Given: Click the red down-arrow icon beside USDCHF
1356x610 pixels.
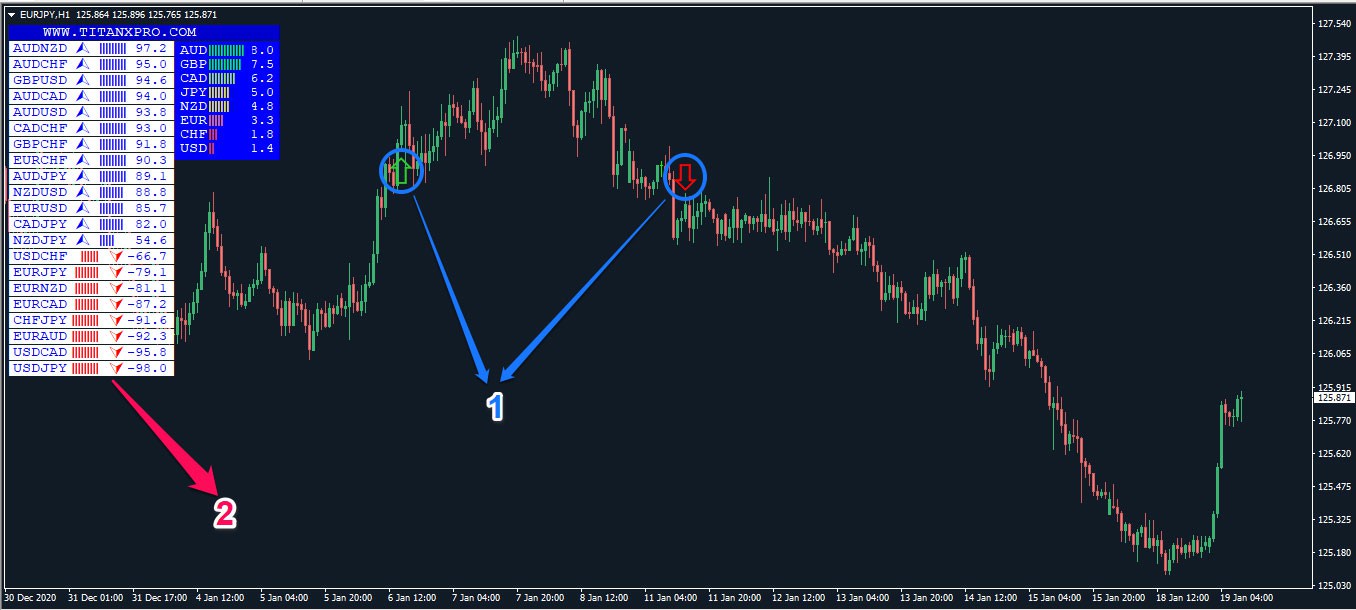Looking at the screenshot, I should coord(117,256).
